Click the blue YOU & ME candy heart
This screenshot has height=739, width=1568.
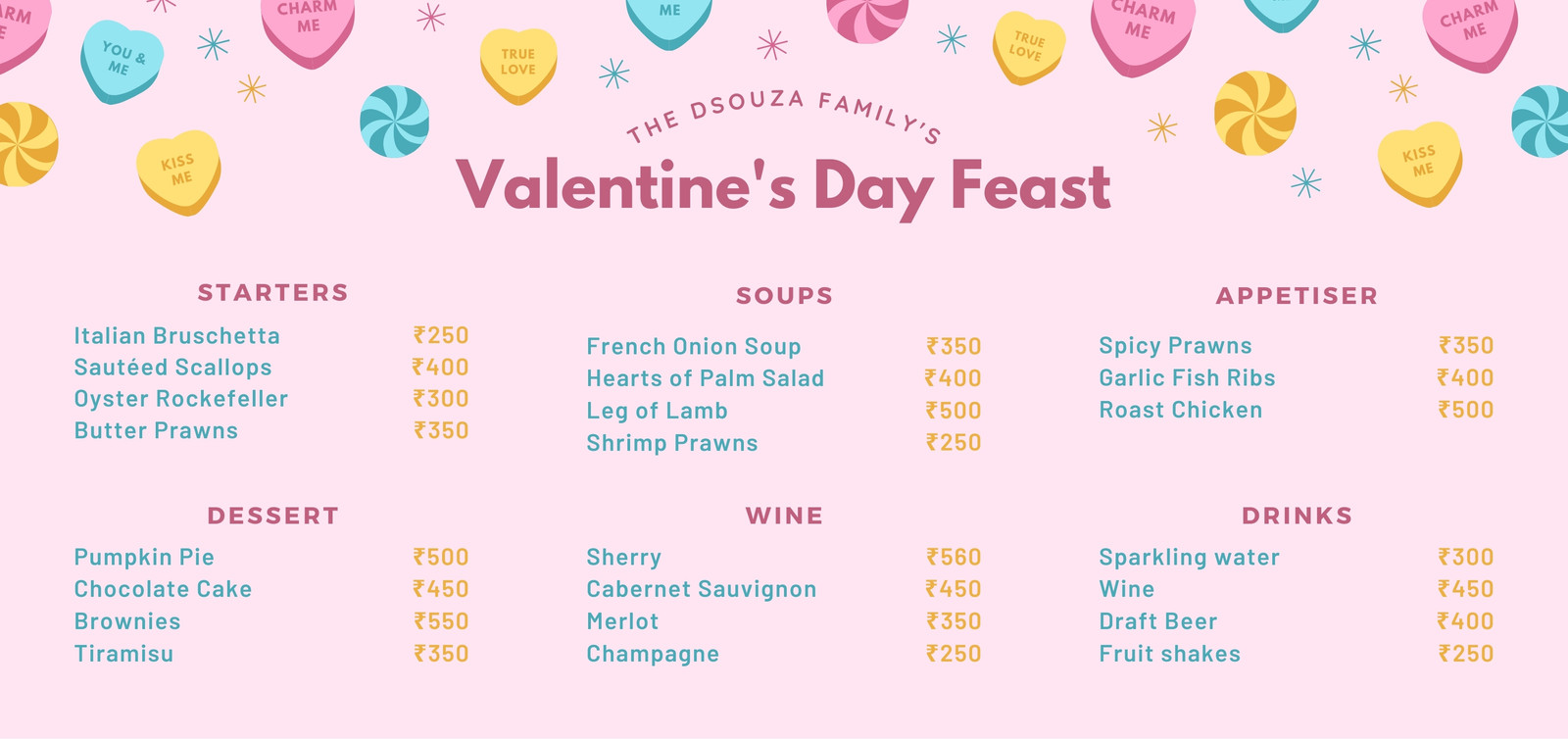pyautogui.click(x=122, y=62)
